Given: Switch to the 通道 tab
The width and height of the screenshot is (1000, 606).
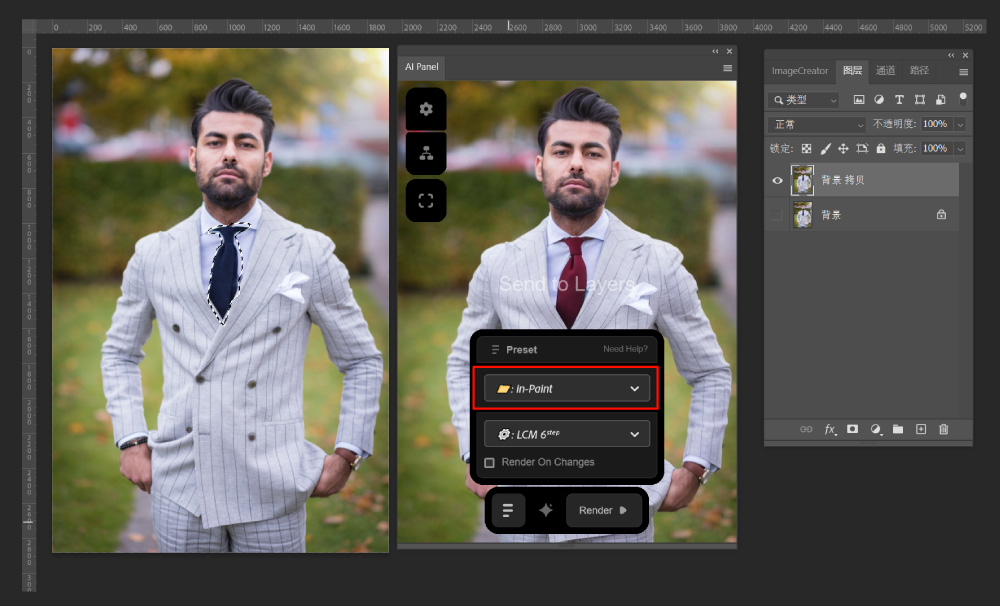Looking at the screenshot, I should (x=885, y=71).
